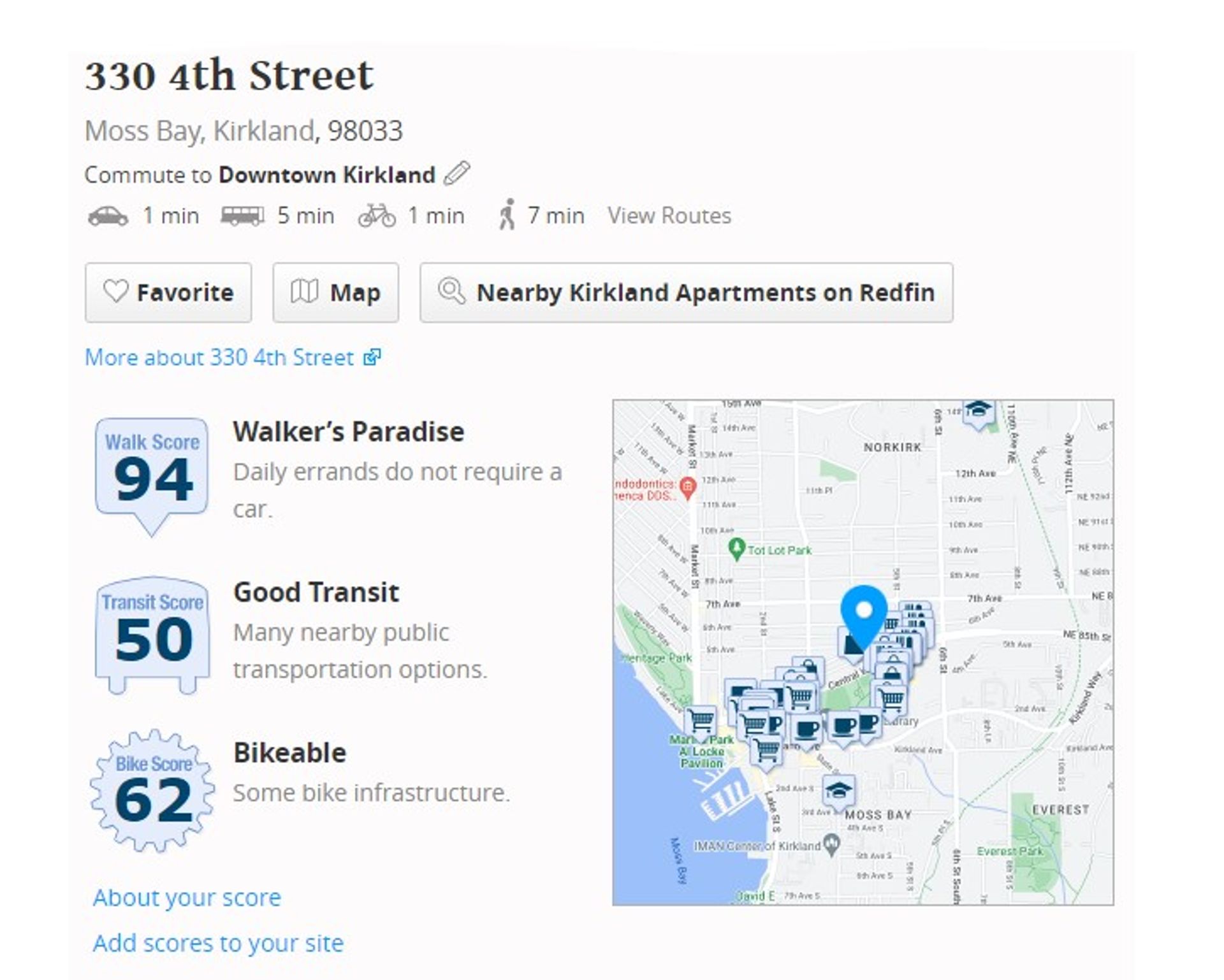Click the Walk Score 94 badge
1224x980 pixels.
152,472
